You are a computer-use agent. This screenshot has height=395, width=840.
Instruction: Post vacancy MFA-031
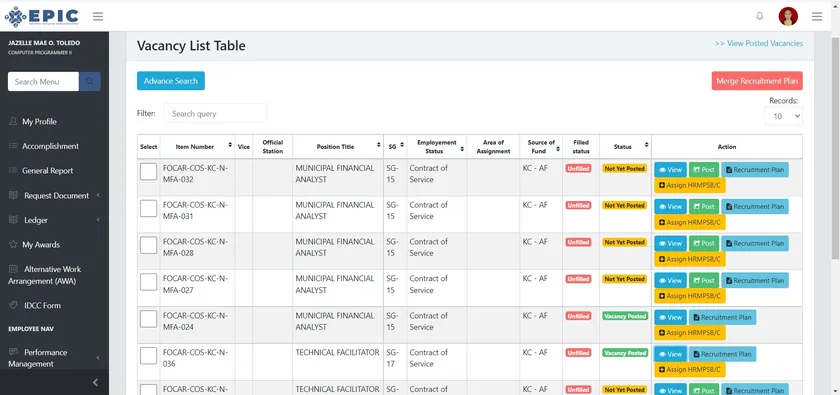704,207
